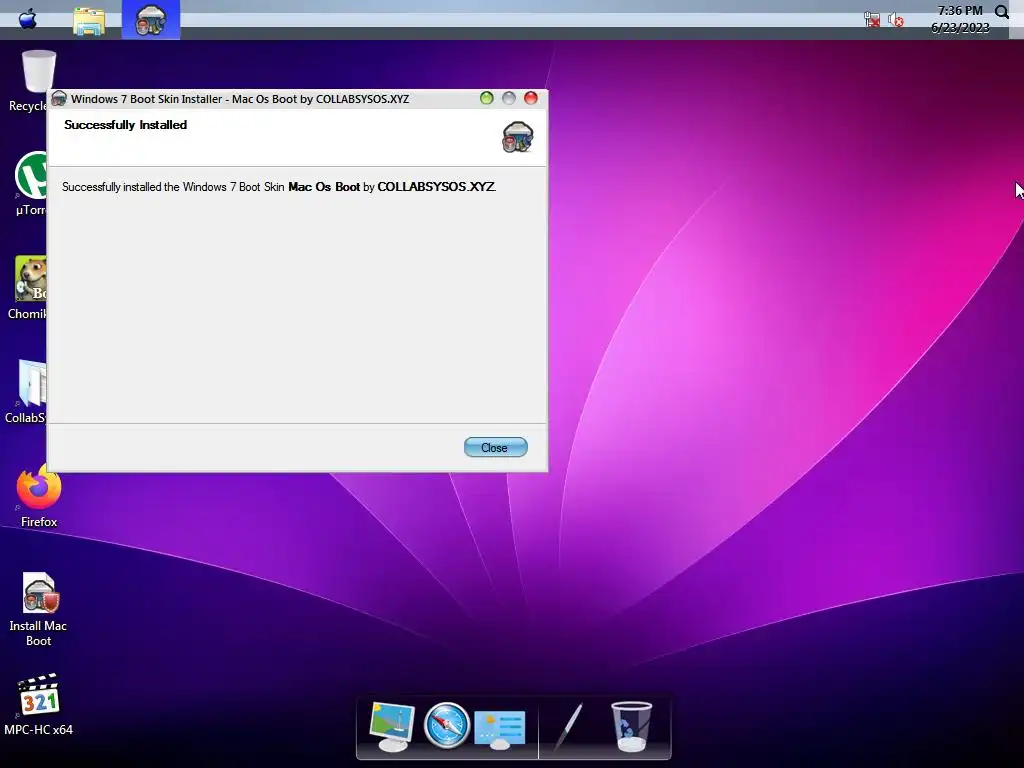Click the 7:36 PM clock display

tap(960, 10)
